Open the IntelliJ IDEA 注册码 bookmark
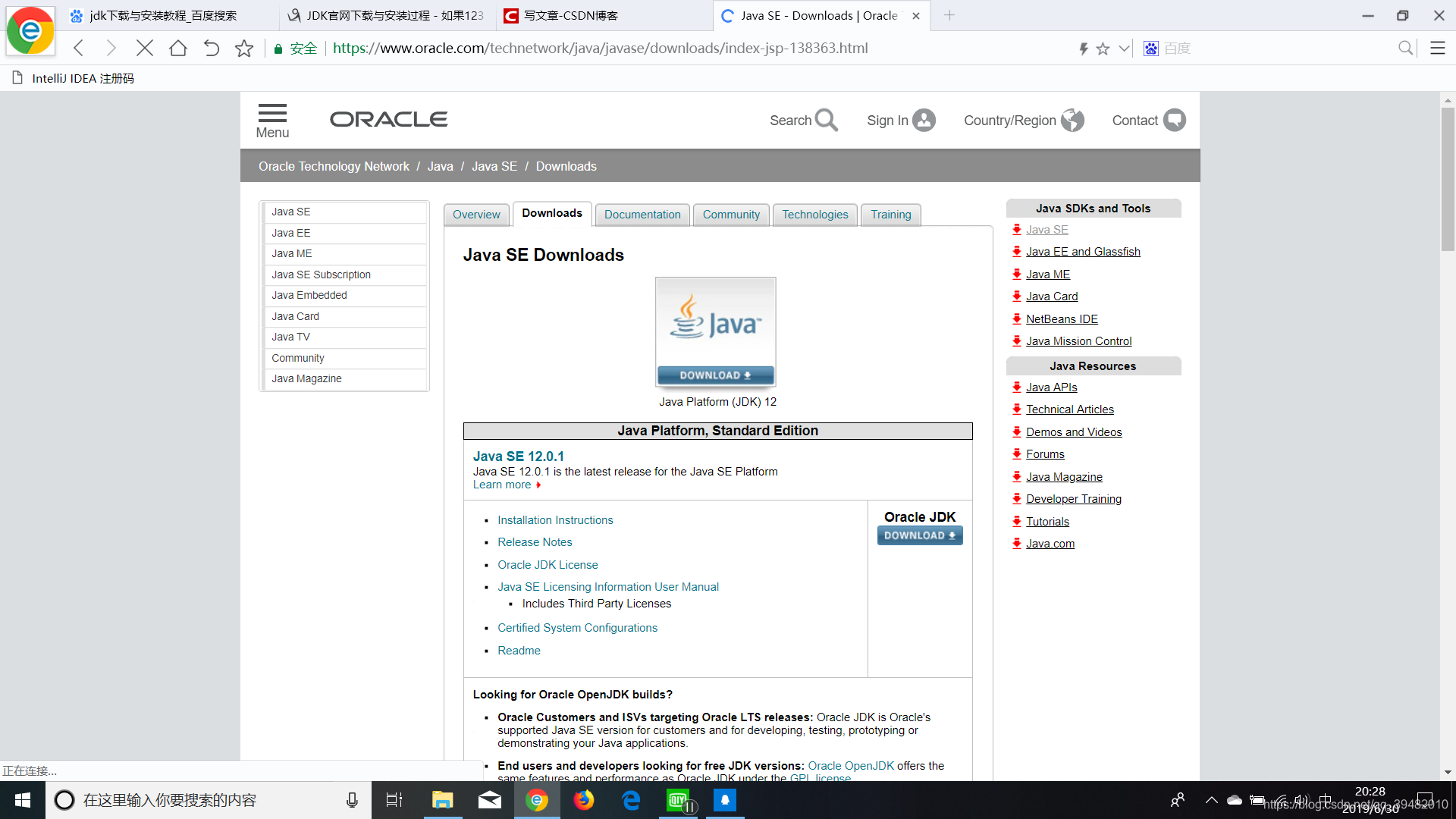This screenshot has height=819, width=1456. 74,78
